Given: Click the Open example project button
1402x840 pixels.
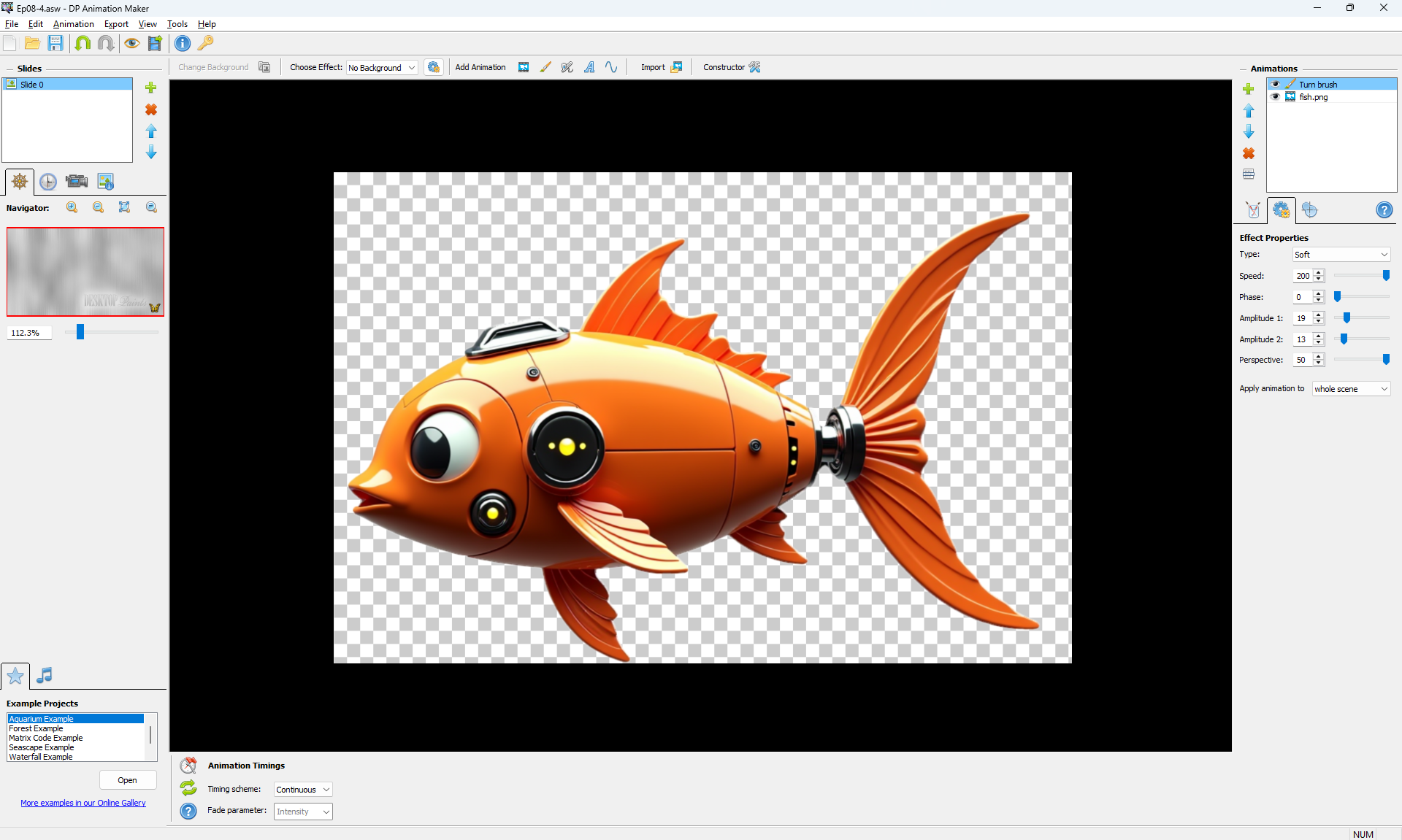Looking at the screenshot, I should [128, 780].
